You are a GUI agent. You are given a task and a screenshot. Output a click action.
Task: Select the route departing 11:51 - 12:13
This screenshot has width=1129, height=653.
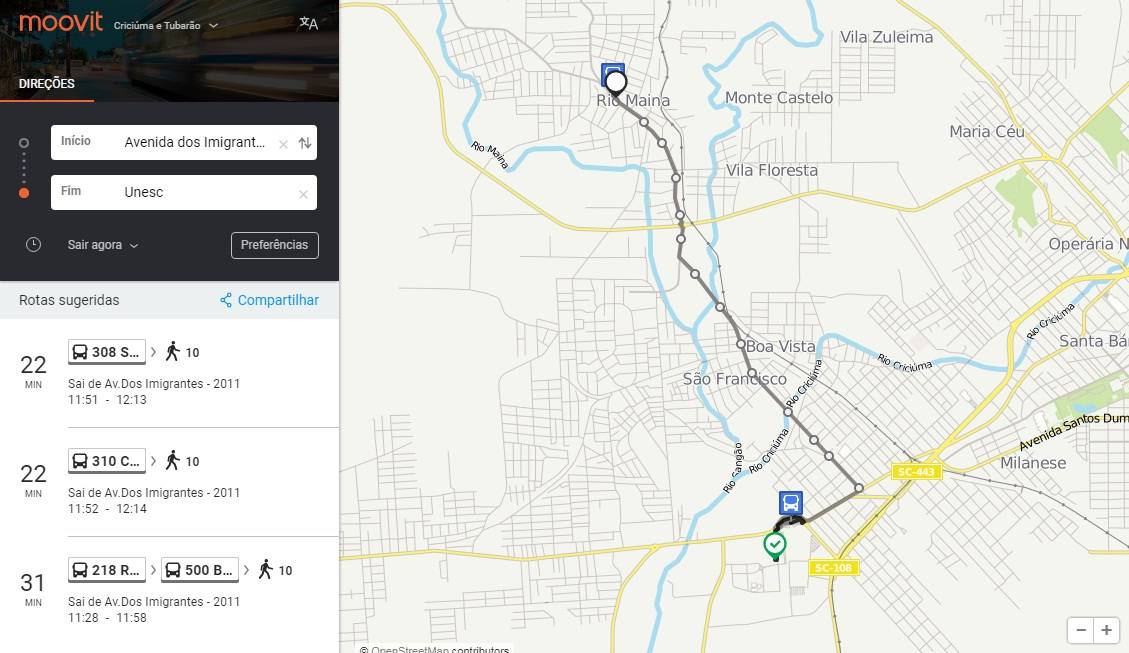pos(169,373)
